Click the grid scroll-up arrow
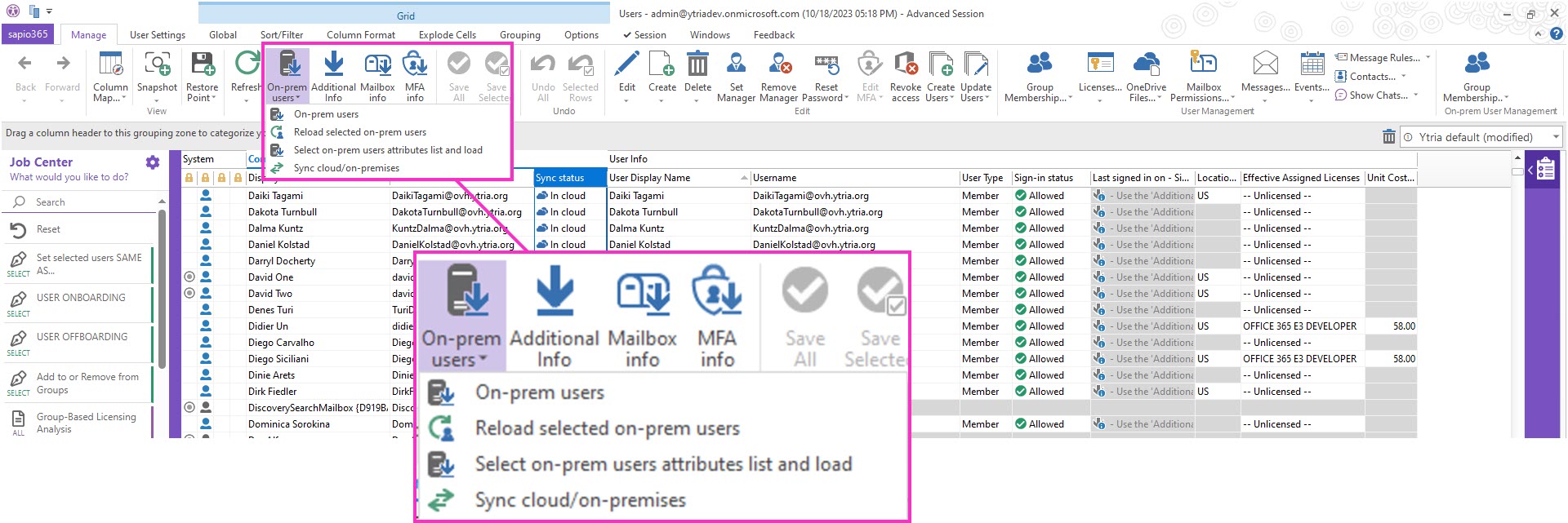Screen dimensions: 1568x523 [x=1517, y=157]
